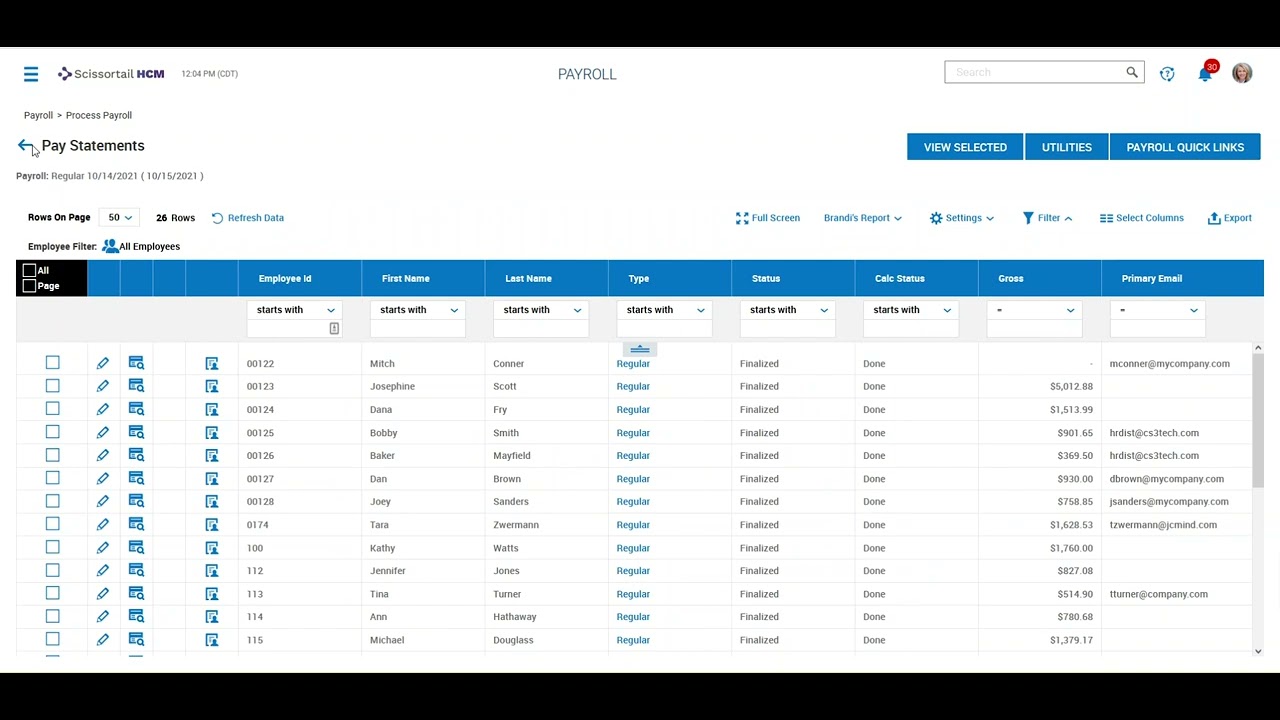Open Payroll Quick Links menu
The width and height of the screenshot is (1280, 720).
tap(1185, 147)
